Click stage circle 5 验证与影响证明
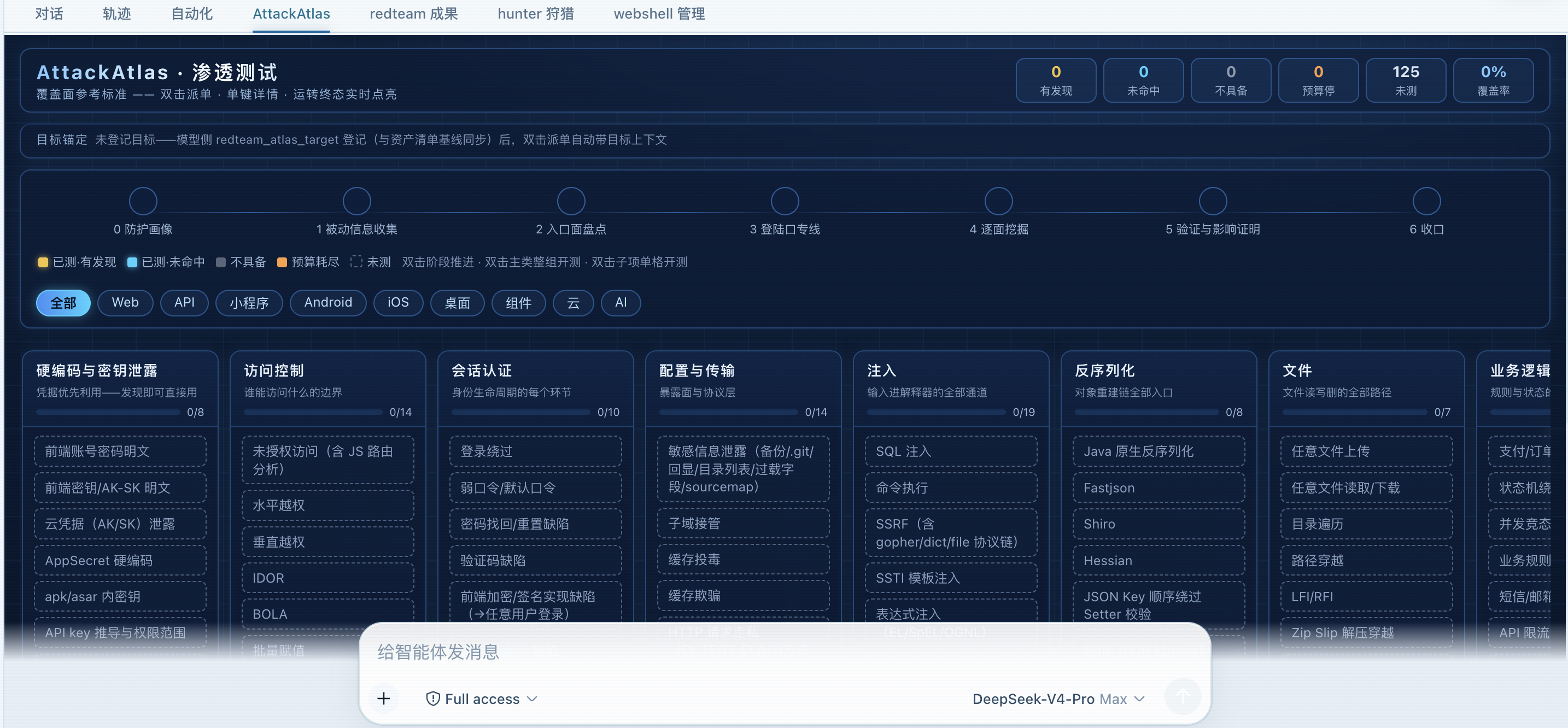Viewport: 1568px width, 728px height. click(1213, 201)
